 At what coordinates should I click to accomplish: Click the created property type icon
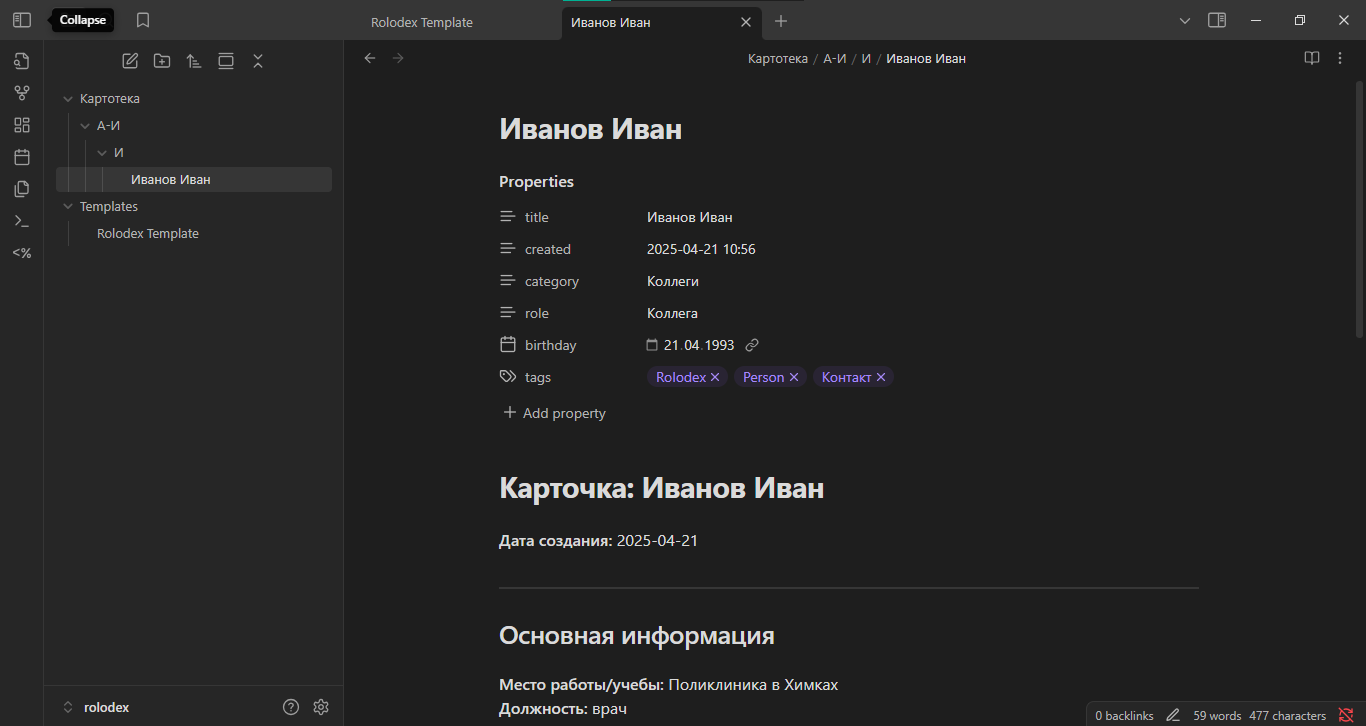508,249
